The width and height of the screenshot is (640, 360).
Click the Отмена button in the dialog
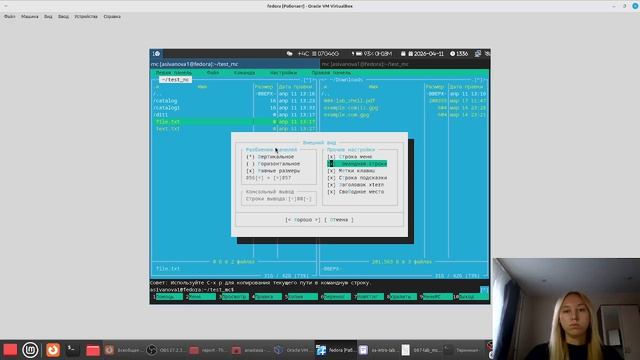[x=339, y=220]
